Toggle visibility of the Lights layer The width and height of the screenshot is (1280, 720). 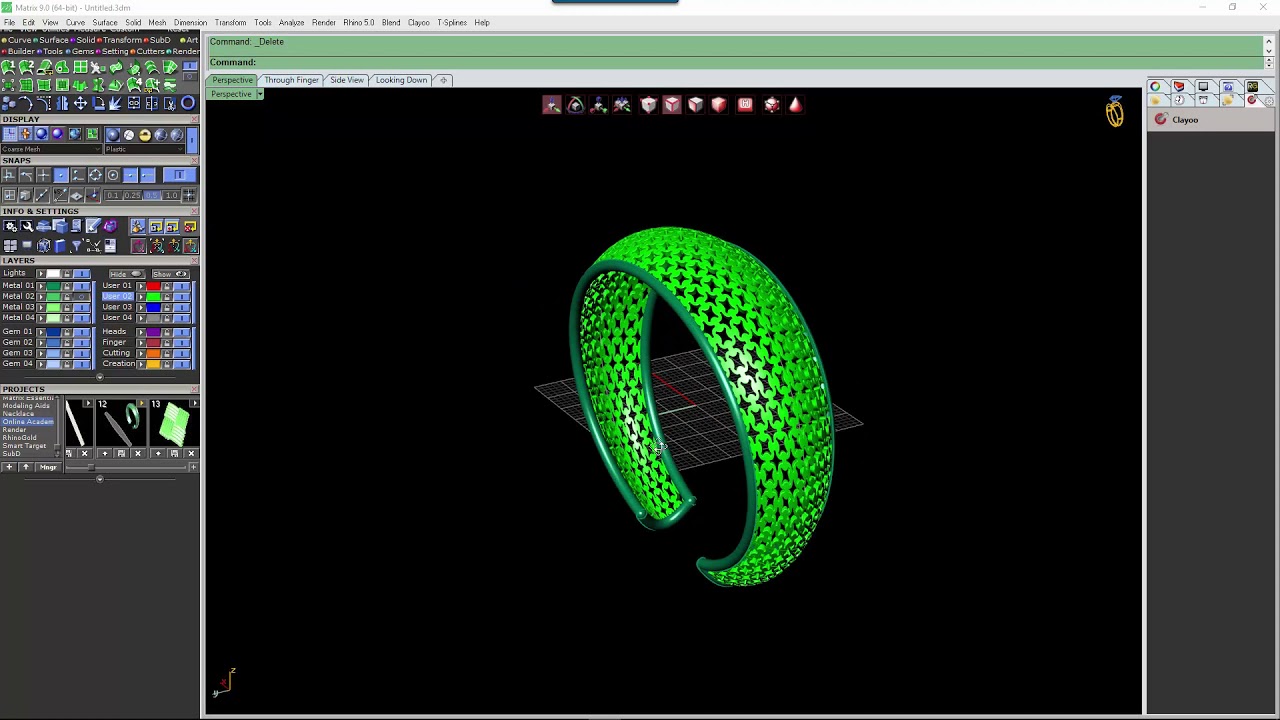(x=82, y=274)
